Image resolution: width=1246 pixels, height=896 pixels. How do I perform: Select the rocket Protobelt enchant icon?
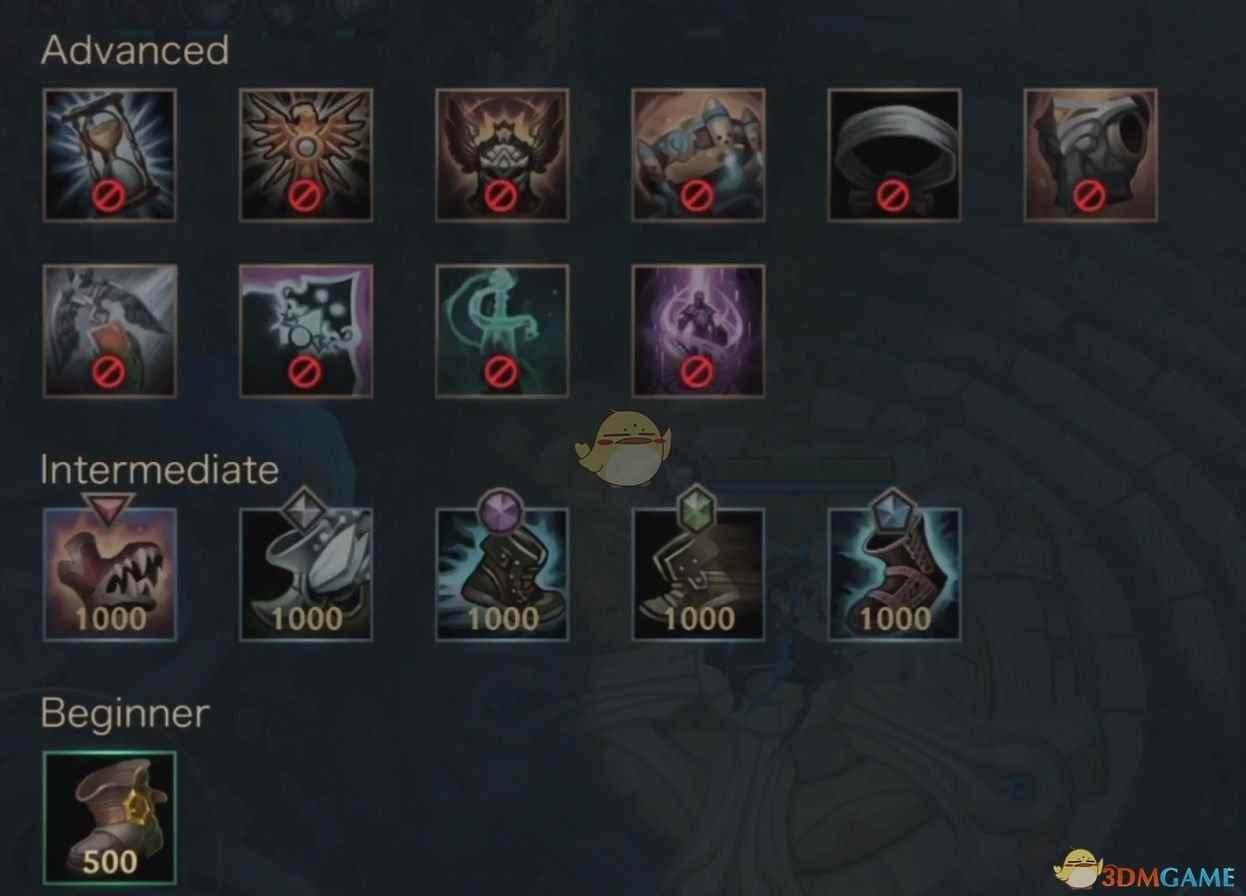pyautogui.click(x=698, y=155)
